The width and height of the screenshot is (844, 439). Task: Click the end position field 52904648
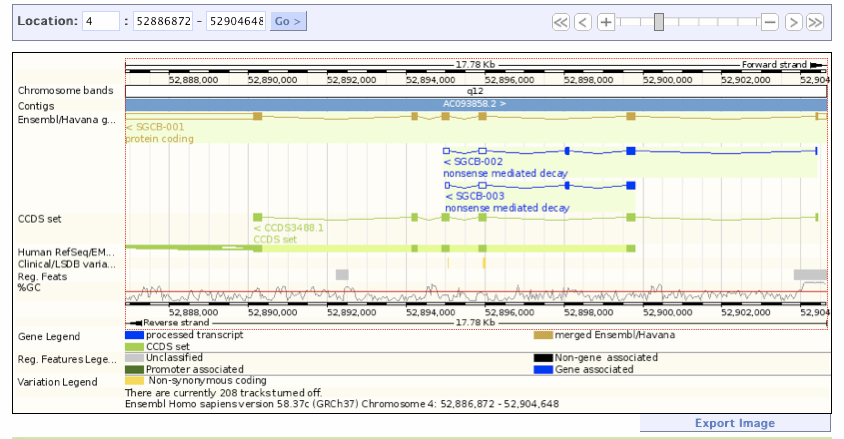coord(235,21)
